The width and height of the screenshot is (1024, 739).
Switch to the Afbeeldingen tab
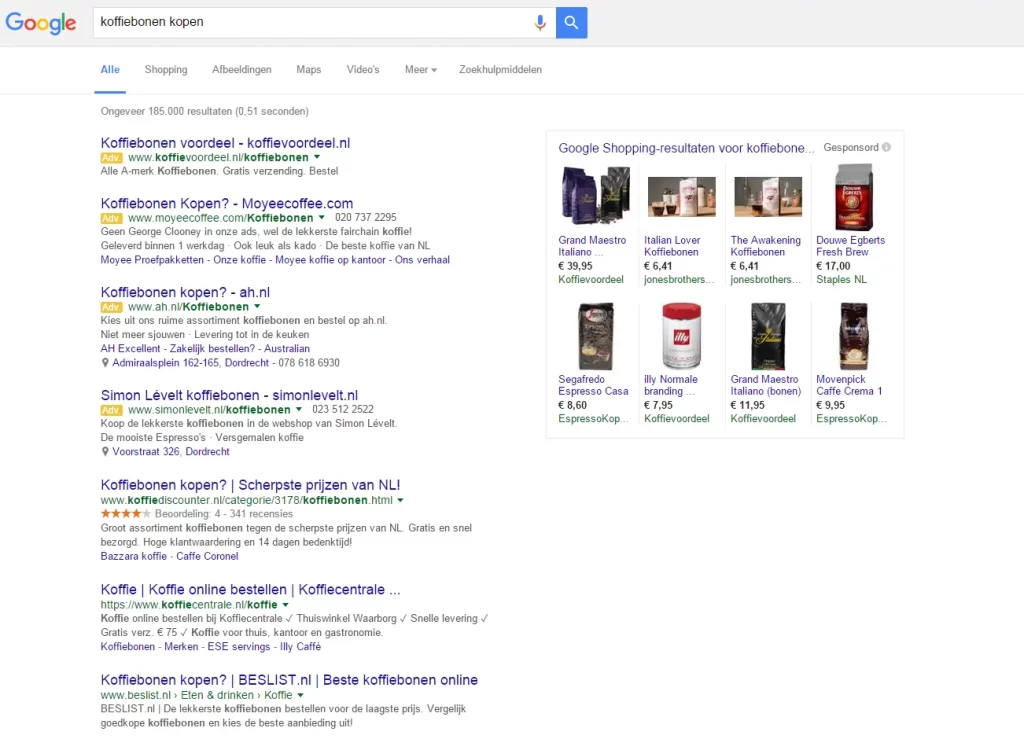pyautogui.click(x=242, y=70)
